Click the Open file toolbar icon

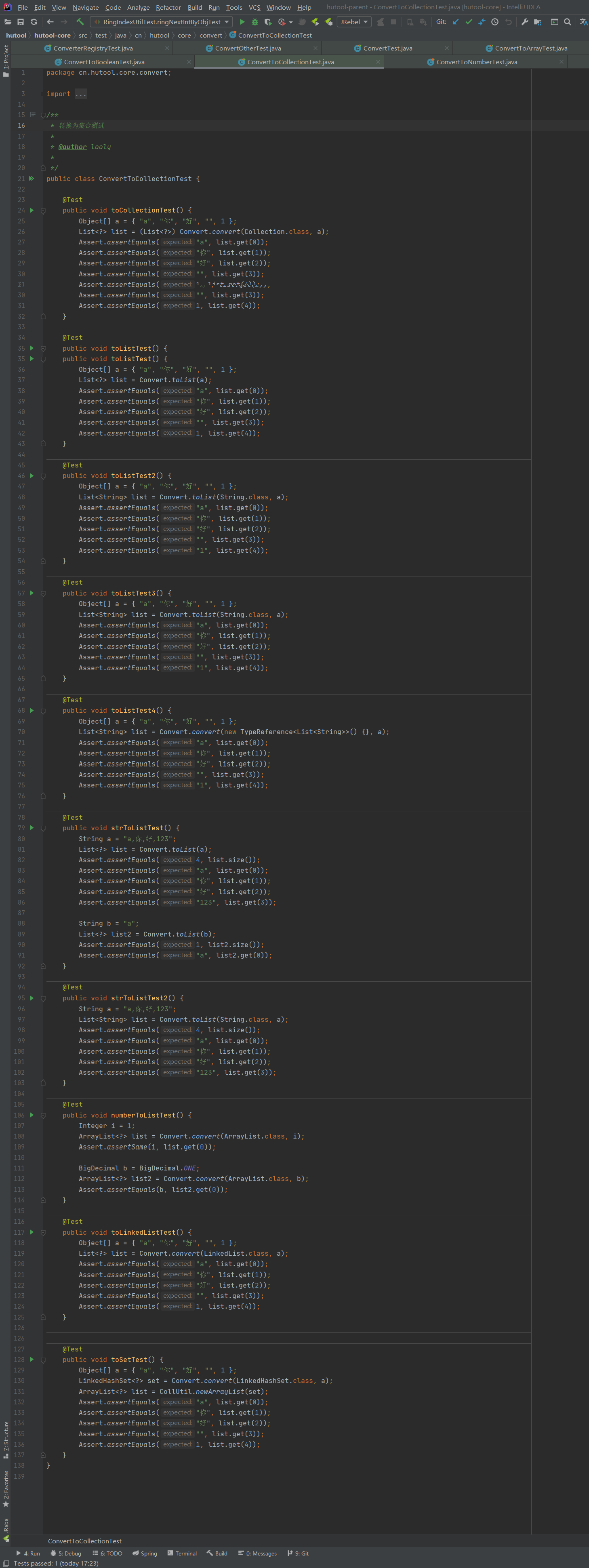[7, 22]
